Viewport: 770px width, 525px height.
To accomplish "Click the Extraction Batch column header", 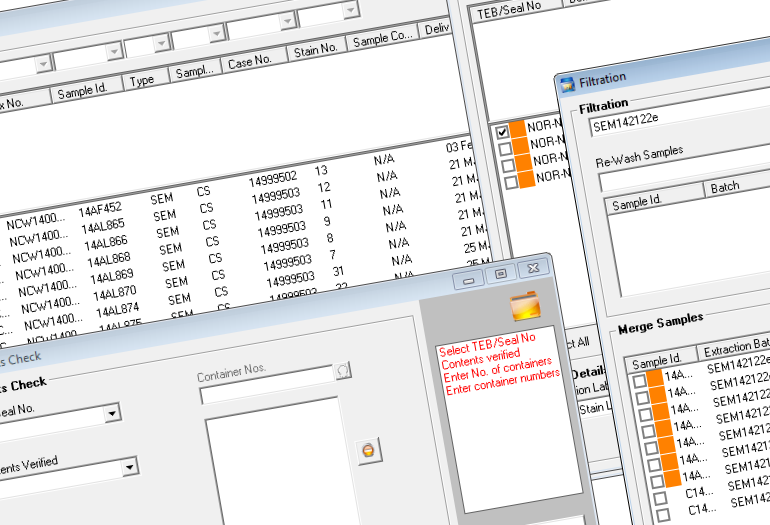I will tap(735, 346).
